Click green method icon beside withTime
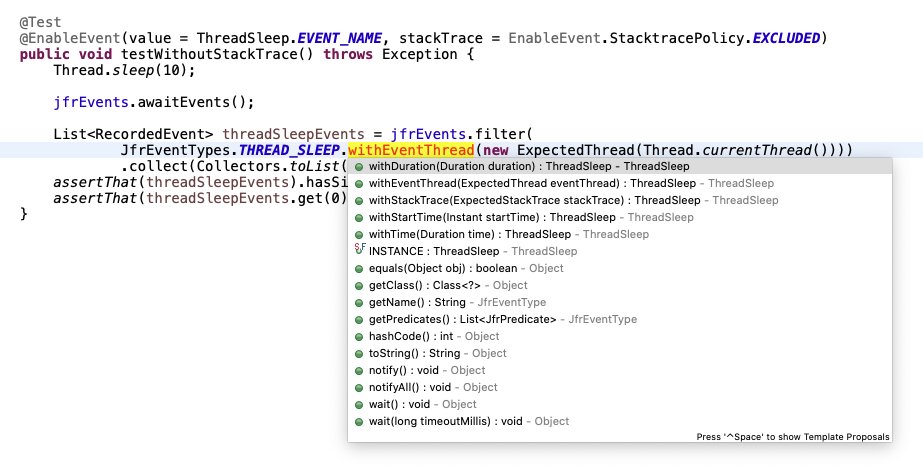Viewport: 923px width, 474px height. tap(359, 235)
